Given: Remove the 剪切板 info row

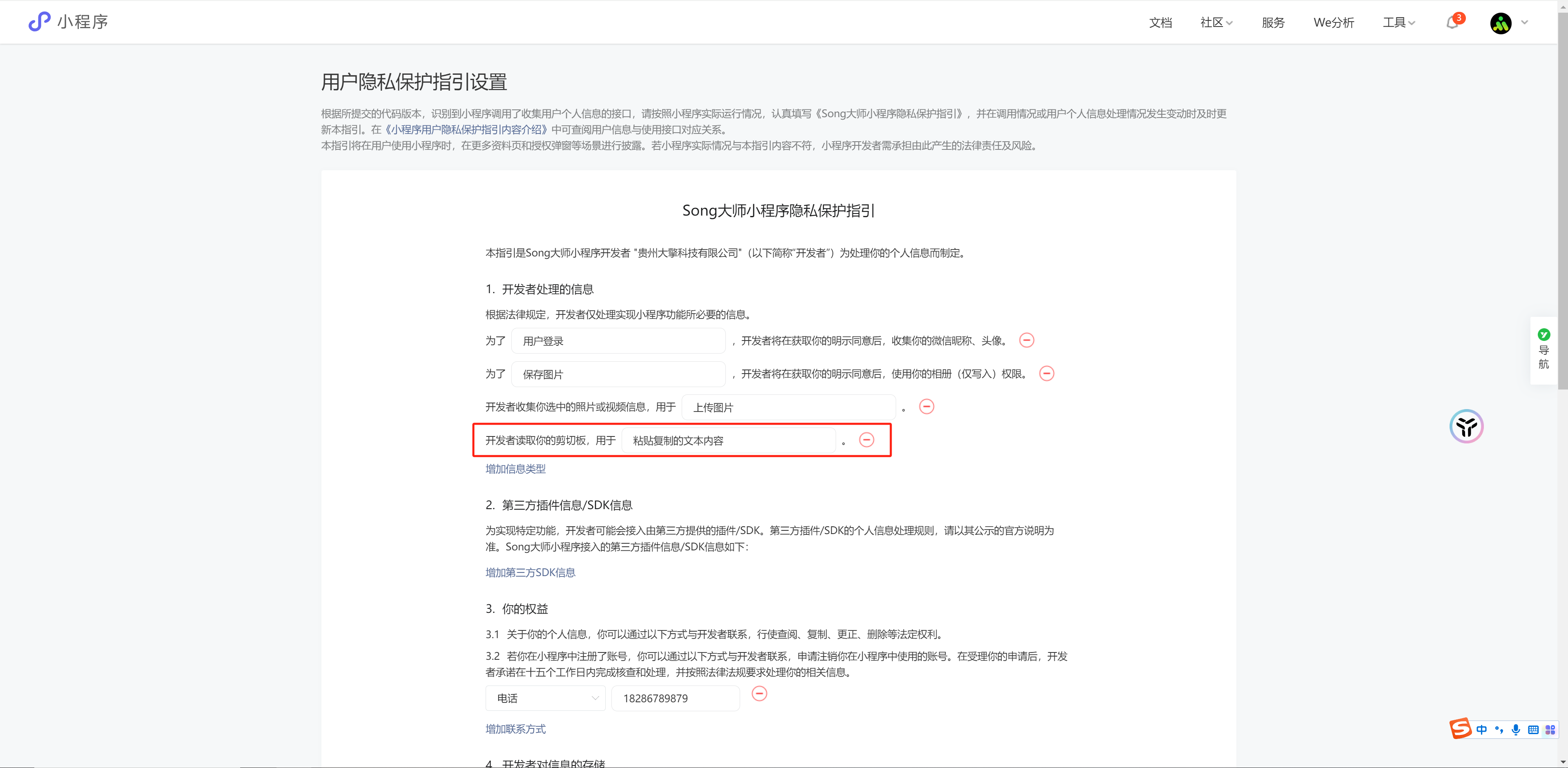Looking at the screenshot, I should click(866, 439).
